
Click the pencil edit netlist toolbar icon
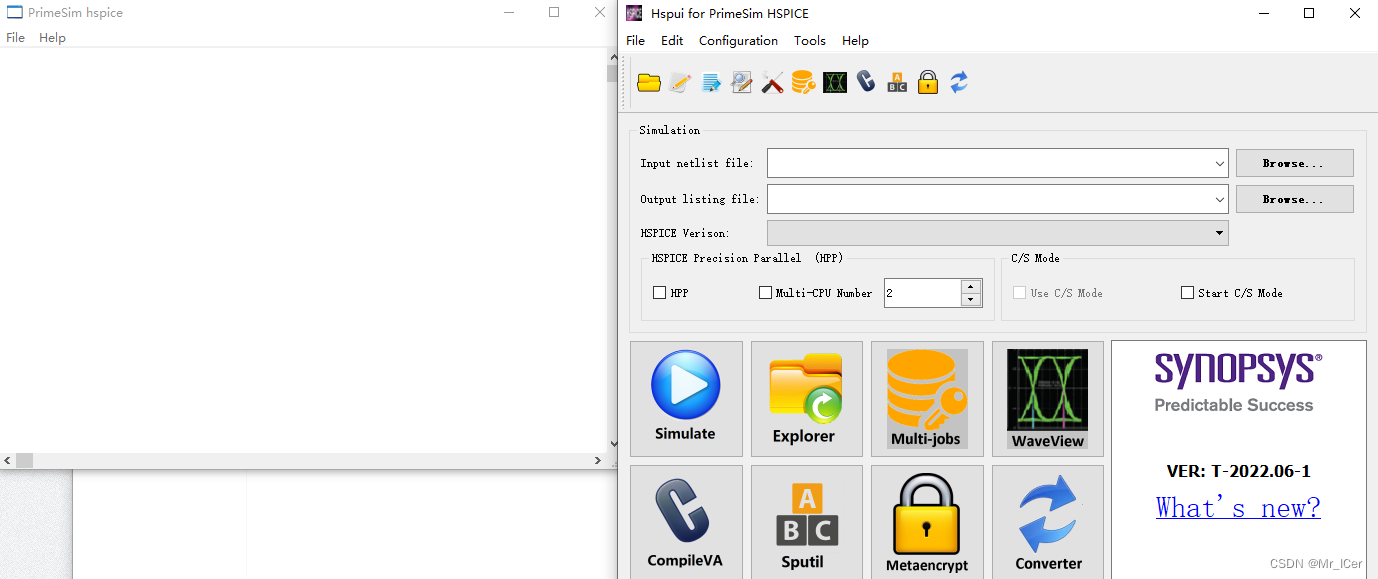click(680, 82)
